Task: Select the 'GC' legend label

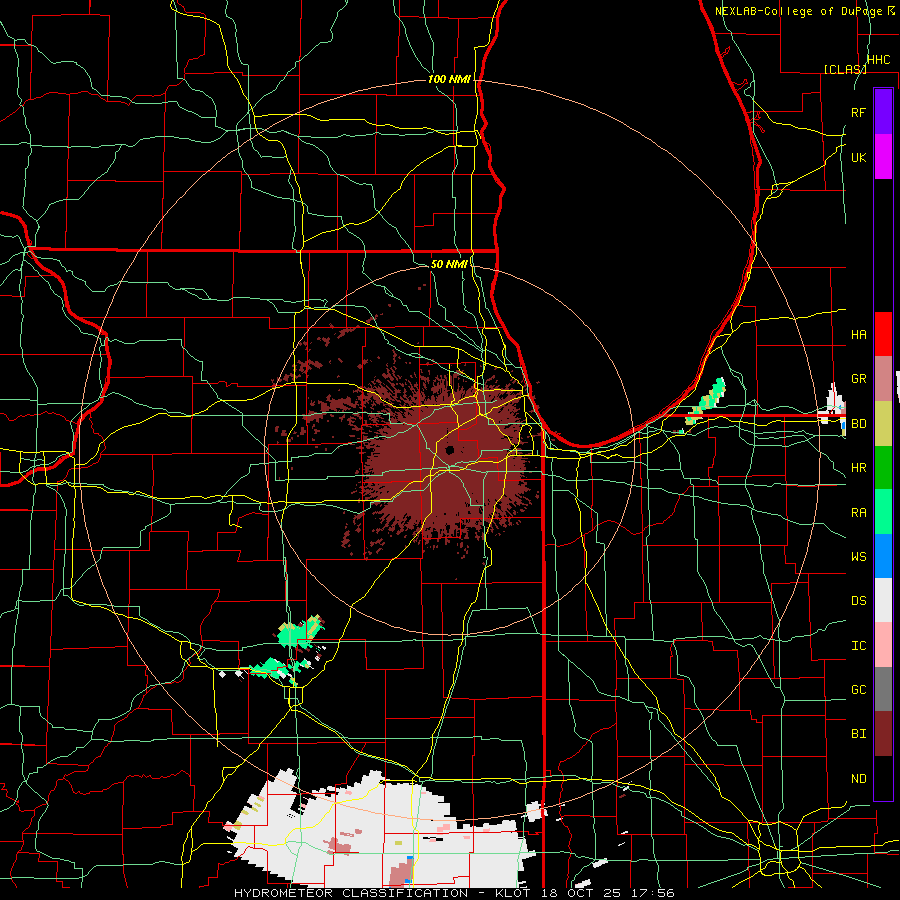Action: pyautogui.click(x=858, y=689)
